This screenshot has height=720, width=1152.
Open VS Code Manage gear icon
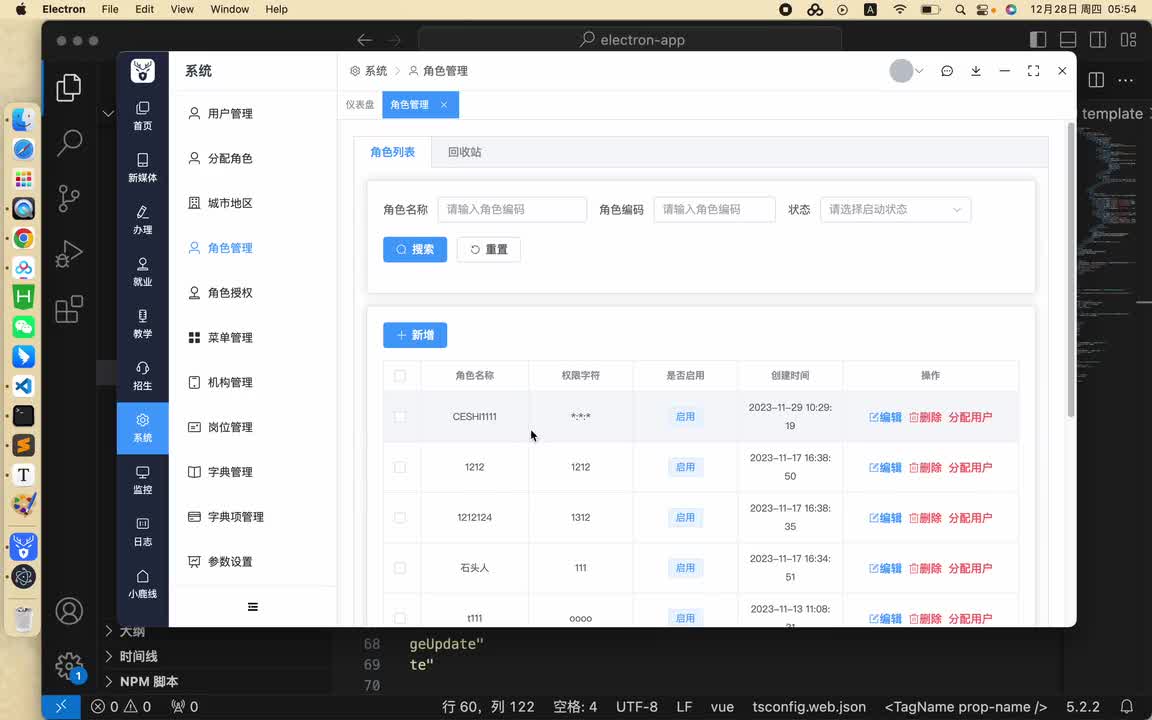pos(69,666)
